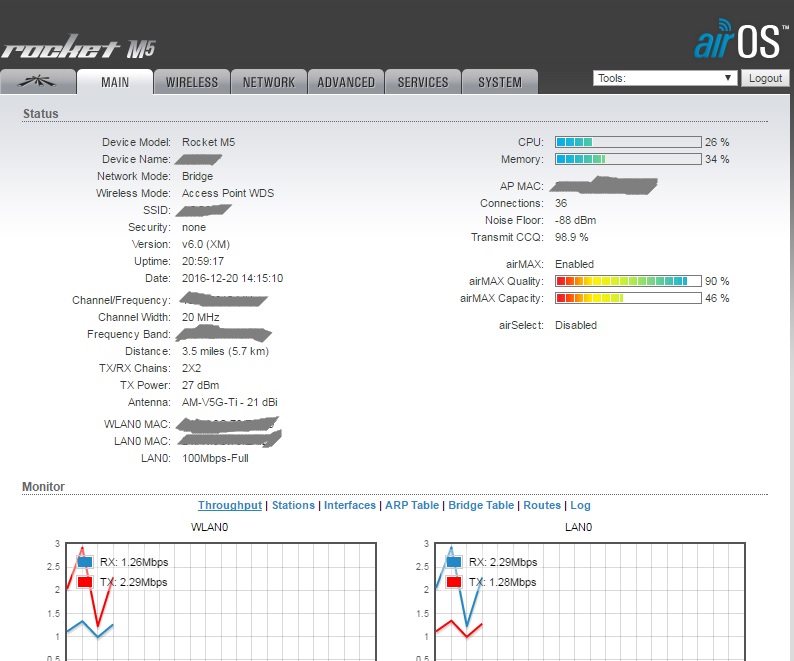Click the red TX legend square in WLAN0 chart
Viewport: 794px width, 661px height.
click(x=87, y=582)
